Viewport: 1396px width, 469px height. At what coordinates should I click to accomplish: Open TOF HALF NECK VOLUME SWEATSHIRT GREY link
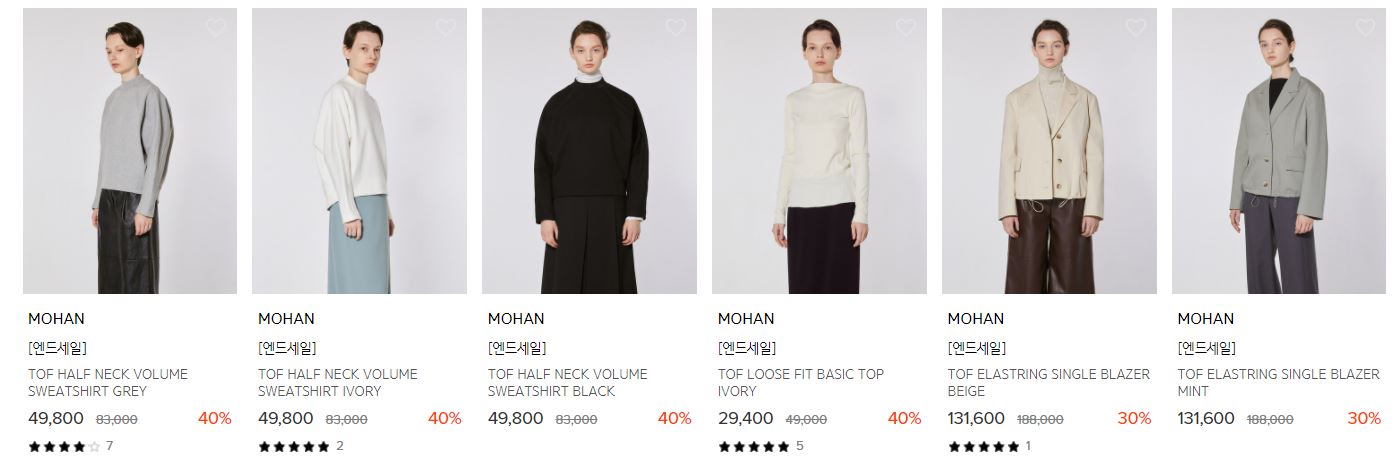(108, 383)
